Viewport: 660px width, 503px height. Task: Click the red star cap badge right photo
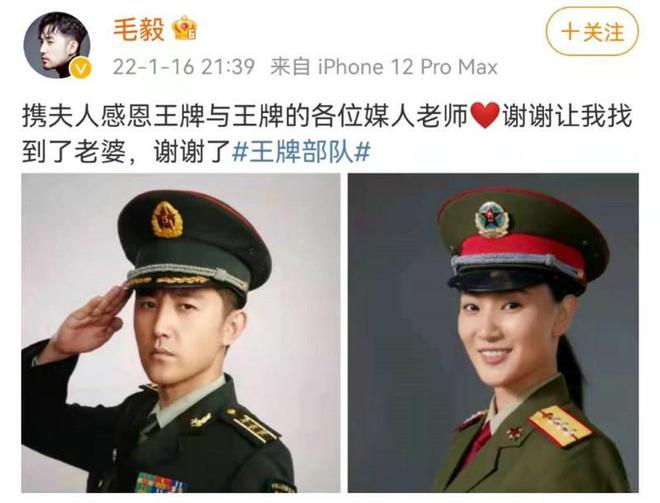tap(492, 219)
